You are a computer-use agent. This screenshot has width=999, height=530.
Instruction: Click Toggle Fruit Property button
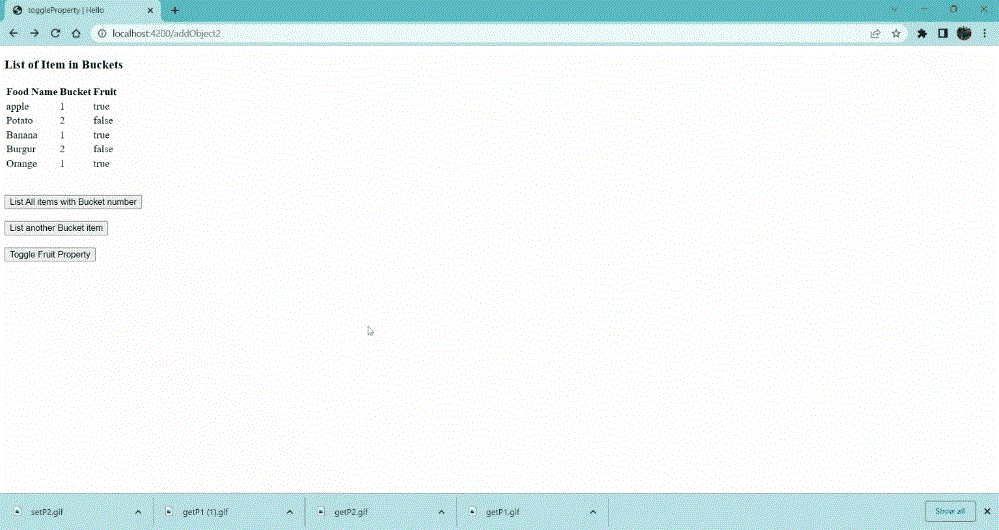(x=50, y=254)
